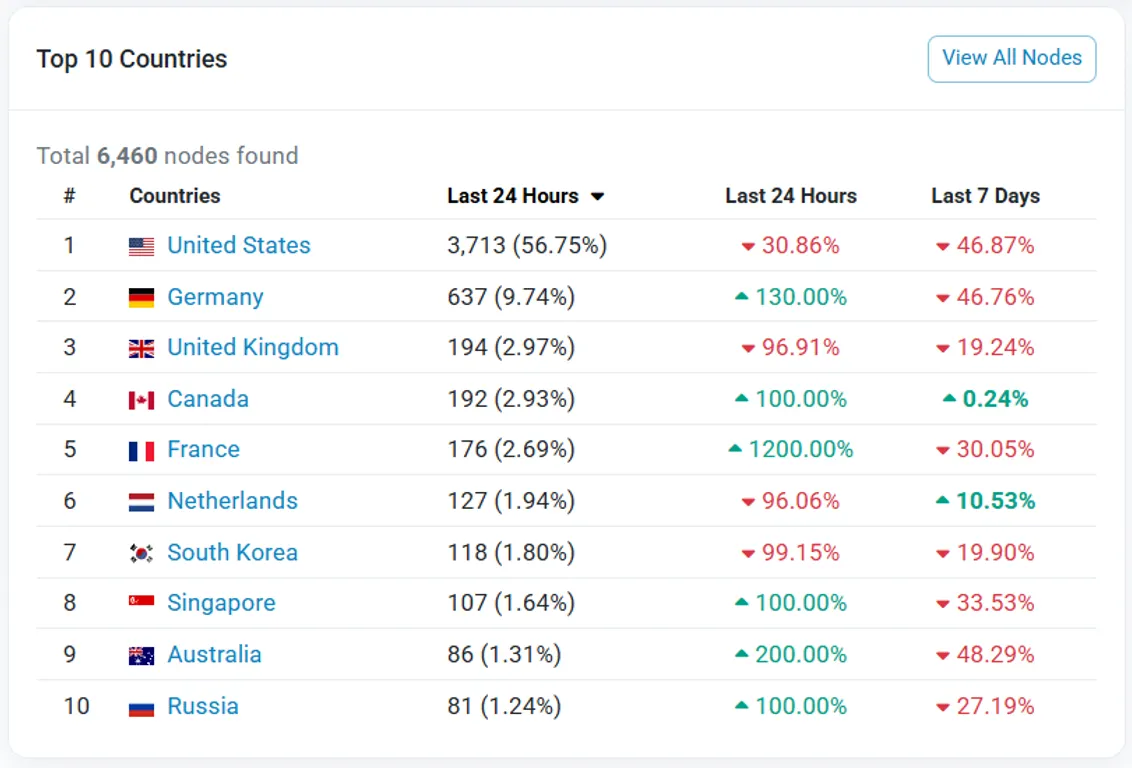
Task: Click the Canada flag icon
Action: [142, 400]
